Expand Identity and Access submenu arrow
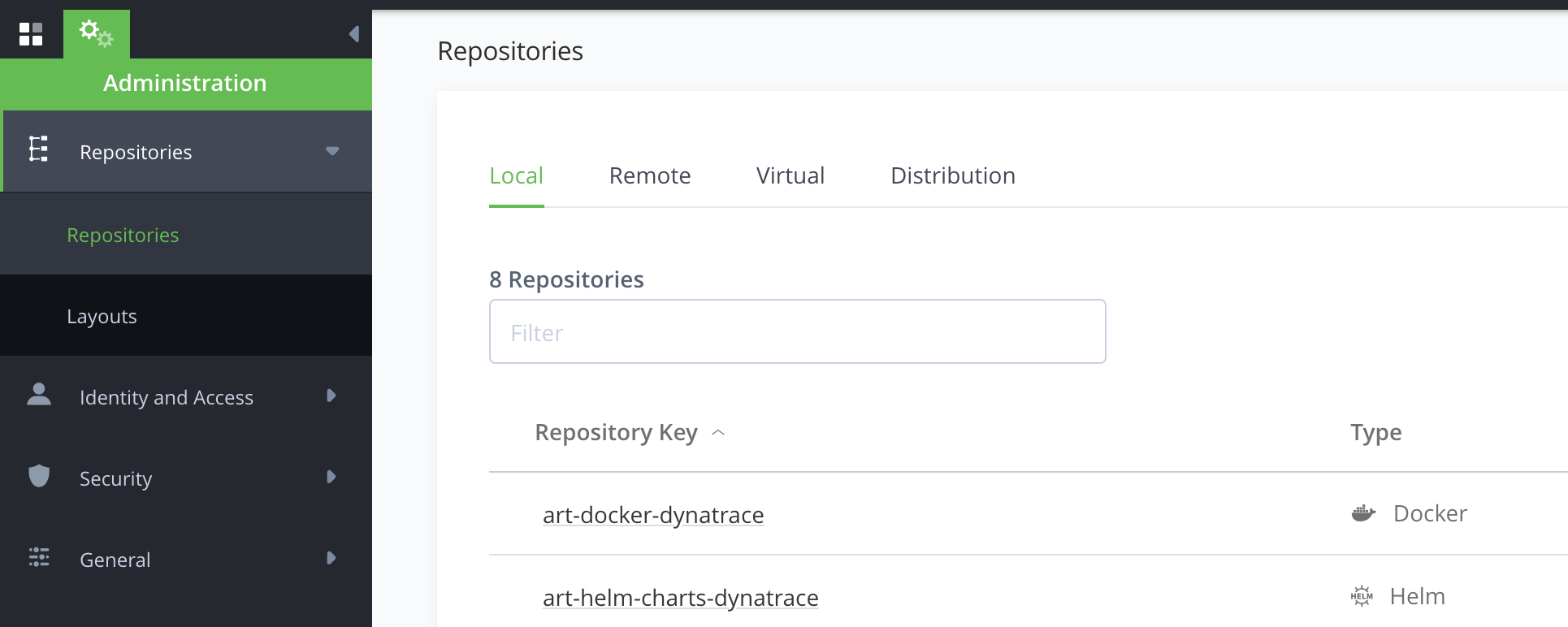The image size is (1568, 627). 331,396
